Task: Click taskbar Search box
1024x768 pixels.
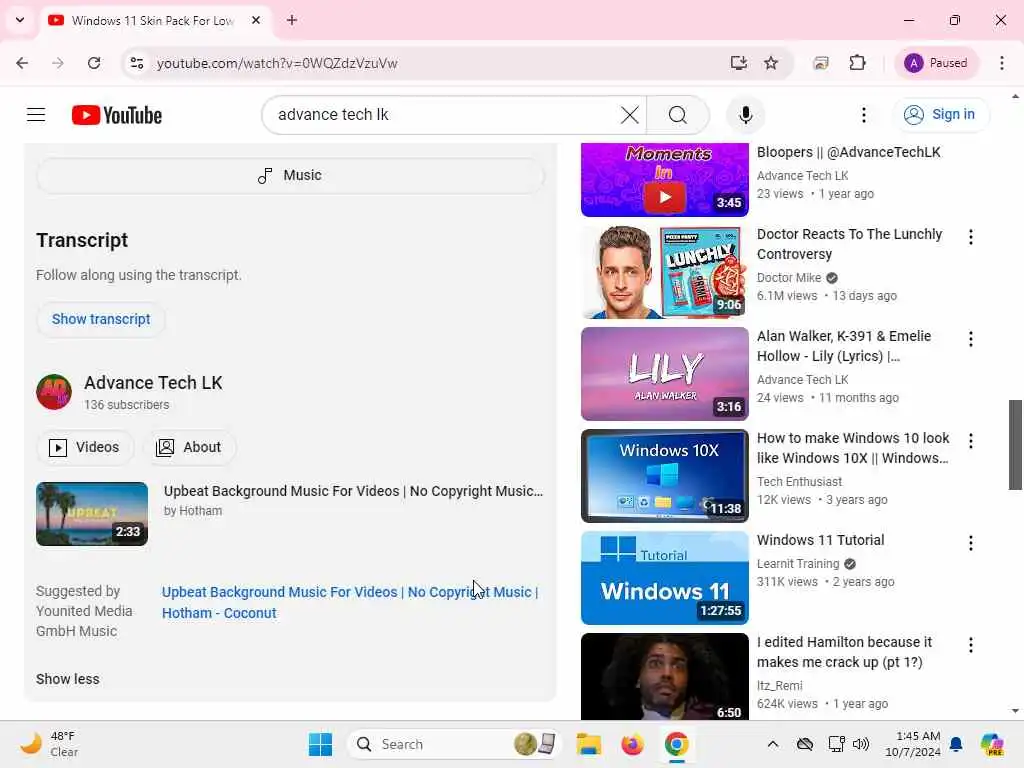Action: pyautogui.click(x=455, y=744)
